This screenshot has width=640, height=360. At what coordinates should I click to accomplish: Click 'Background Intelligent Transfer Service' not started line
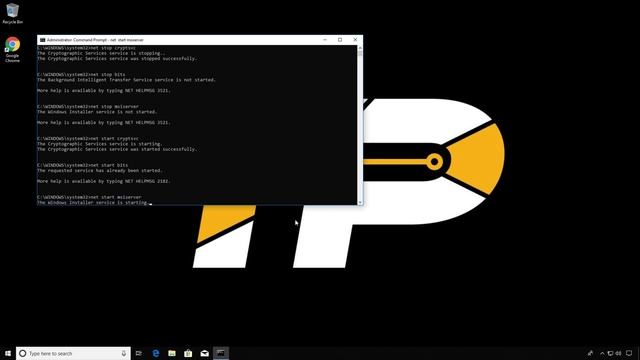click(x=126, y=80)
